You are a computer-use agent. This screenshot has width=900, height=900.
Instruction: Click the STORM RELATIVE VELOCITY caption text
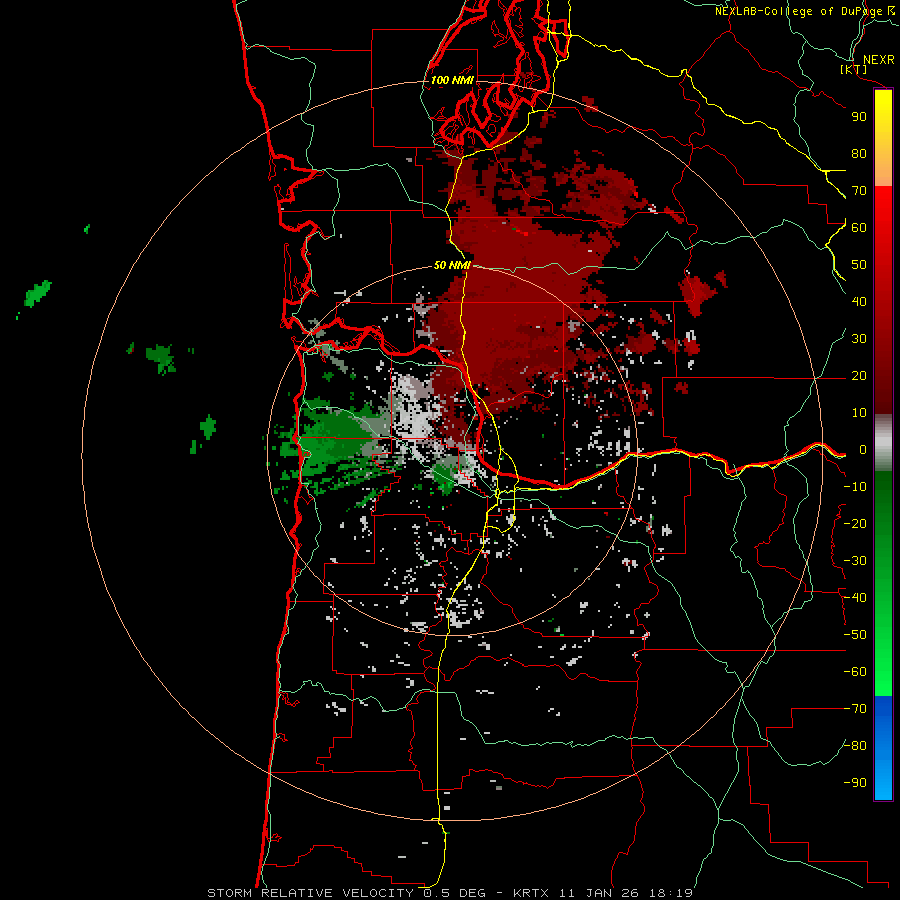pos(310,893)
